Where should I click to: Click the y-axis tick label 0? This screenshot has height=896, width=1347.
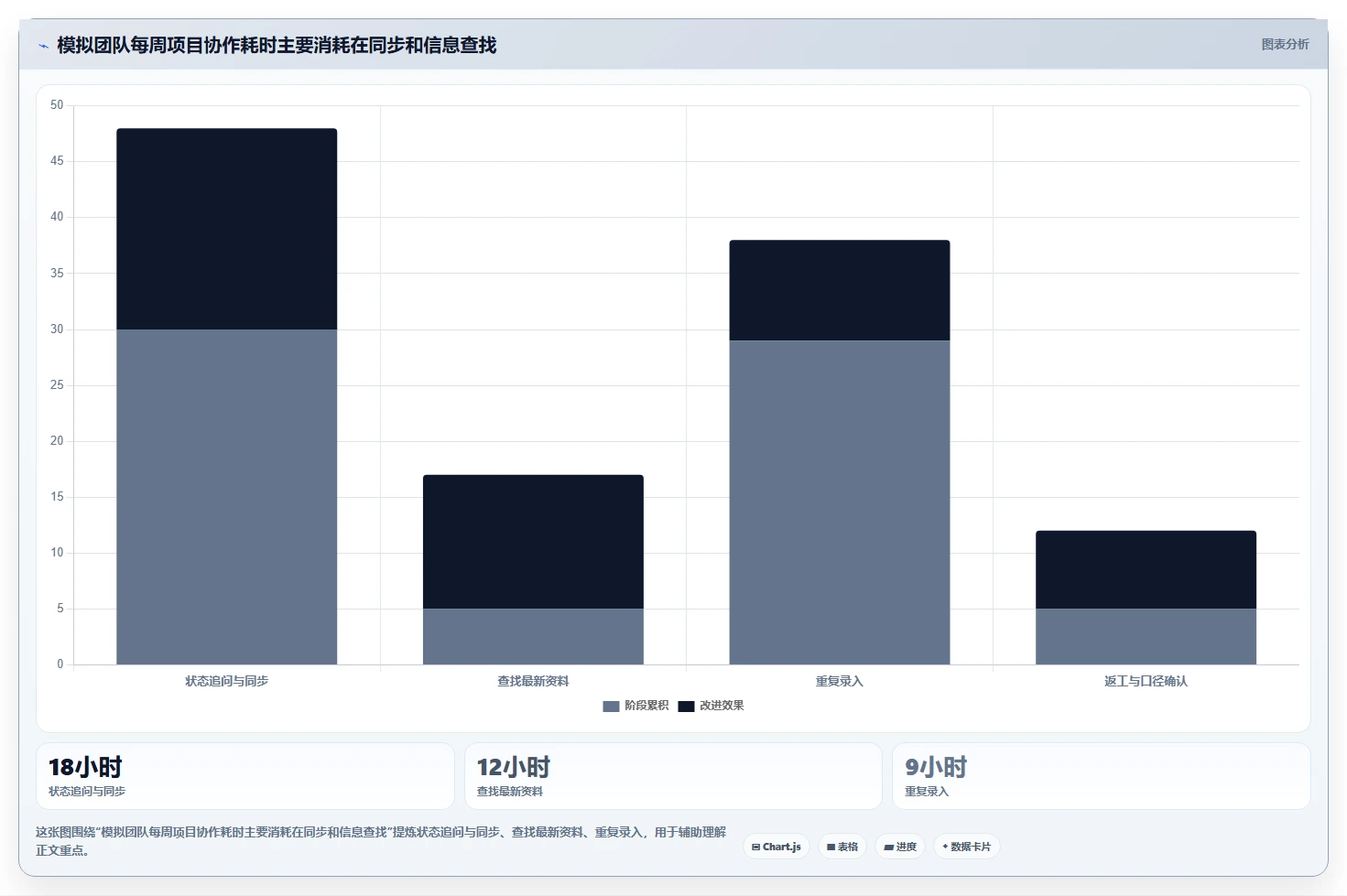(x=60, y=664)
